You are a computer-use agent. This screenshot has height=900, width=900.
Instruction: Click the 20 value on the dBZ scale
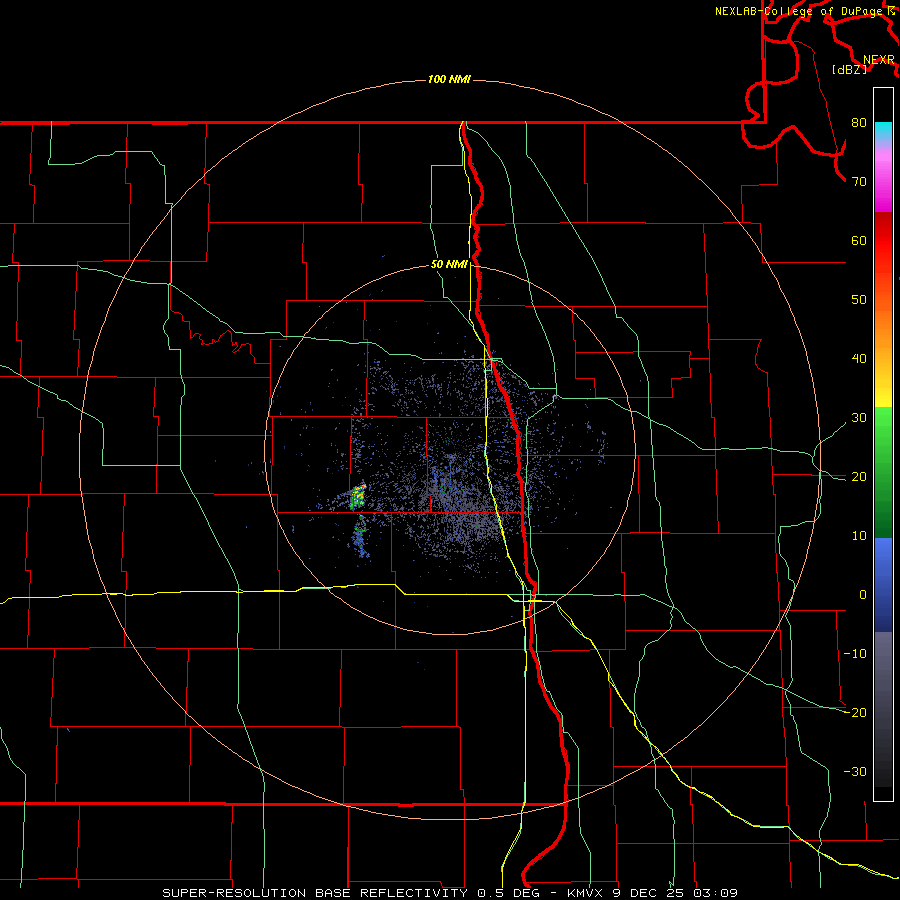coord(859,477)
